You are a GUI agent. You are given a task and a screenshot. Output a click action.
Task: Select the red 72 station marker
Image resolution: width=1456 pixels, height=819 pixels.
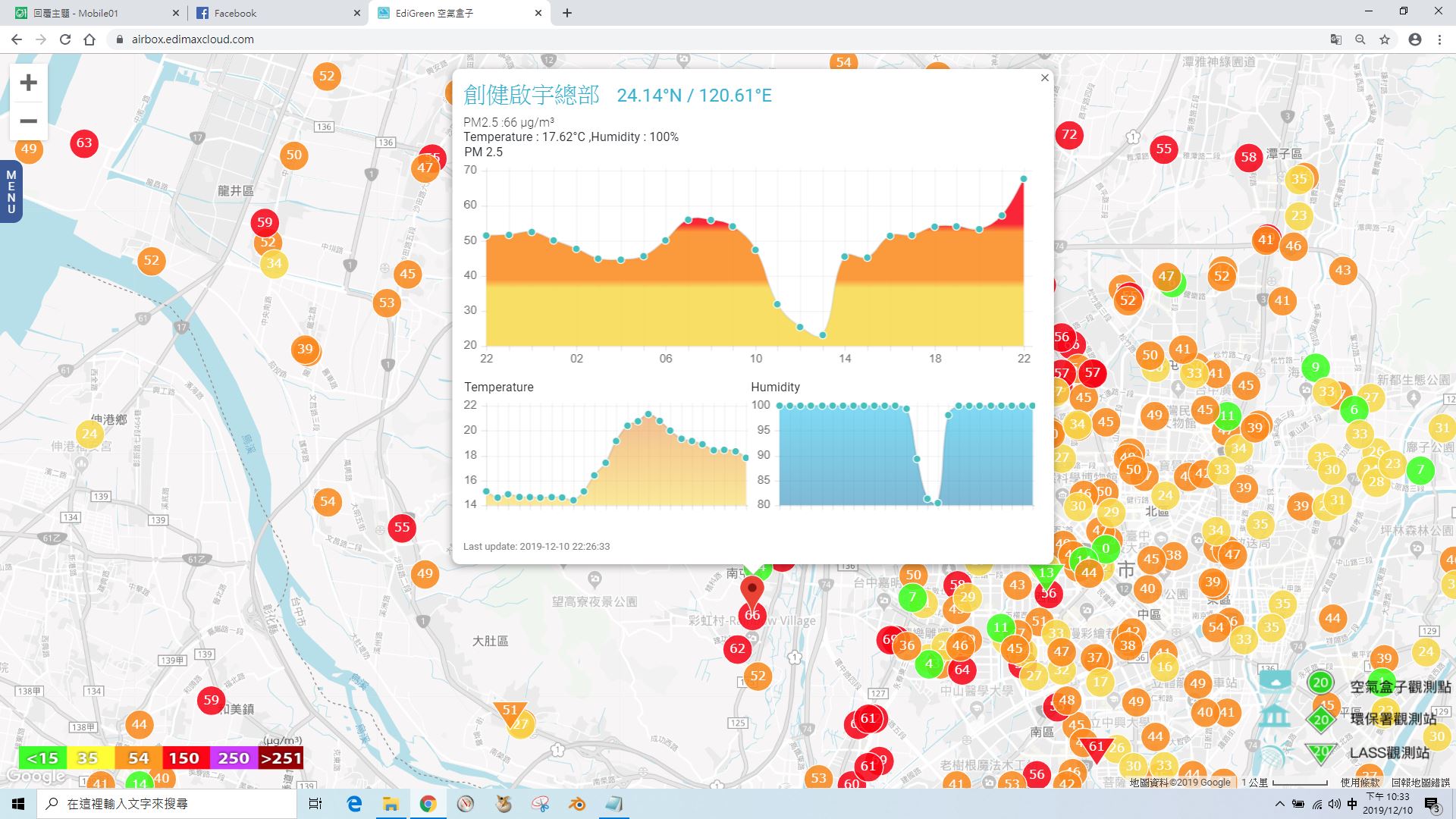point(1069,135)
